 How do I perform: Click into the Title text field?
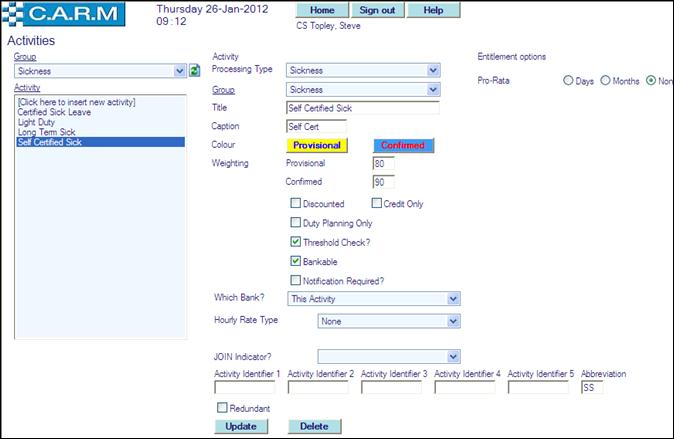point(362,108)
